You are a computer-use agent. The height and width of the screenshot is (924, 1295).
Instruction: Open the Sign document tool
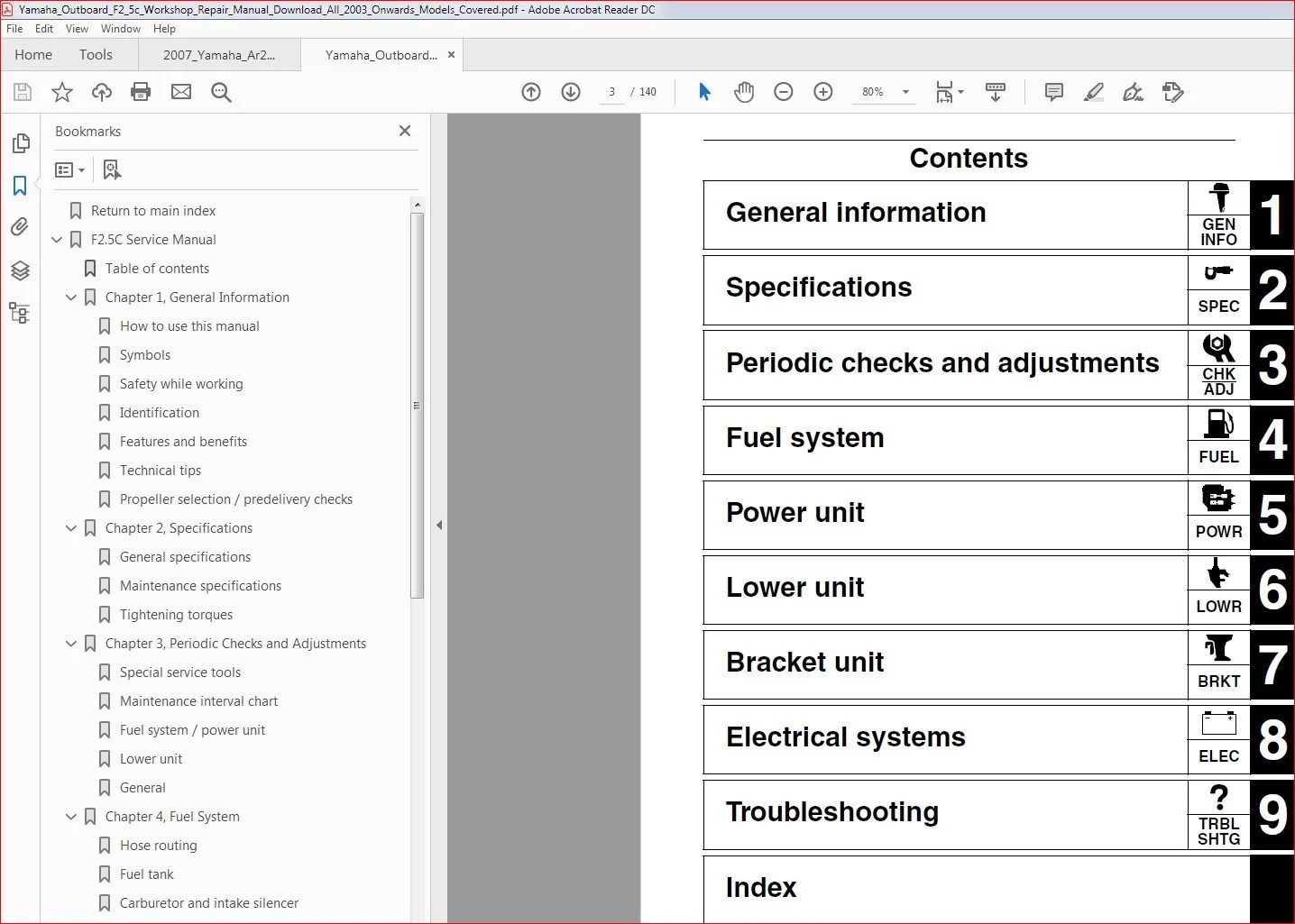[1134, 92]
